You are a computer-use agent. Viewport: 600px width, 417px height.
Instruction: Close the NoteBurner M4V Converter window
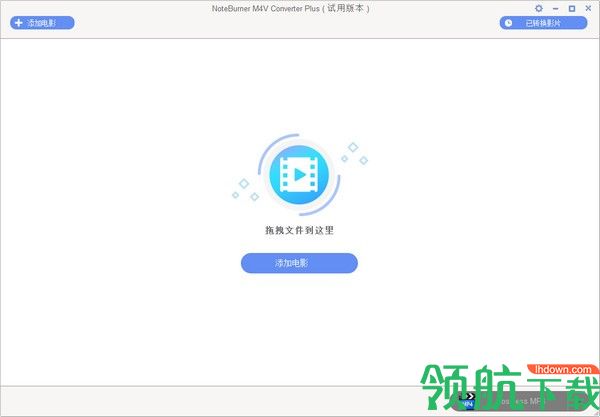click(588, 8)
